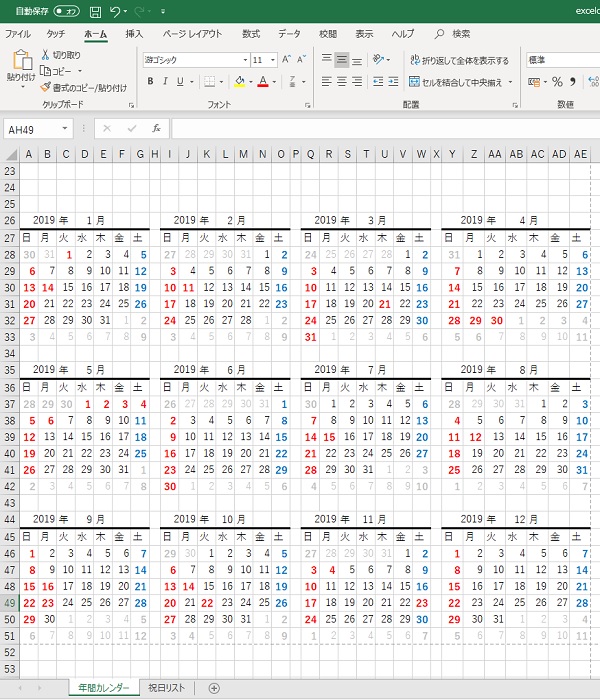Click the 検索 search box
Image resolution: width=600 pixels, height=700 pixels.
[x=453, y=34]
